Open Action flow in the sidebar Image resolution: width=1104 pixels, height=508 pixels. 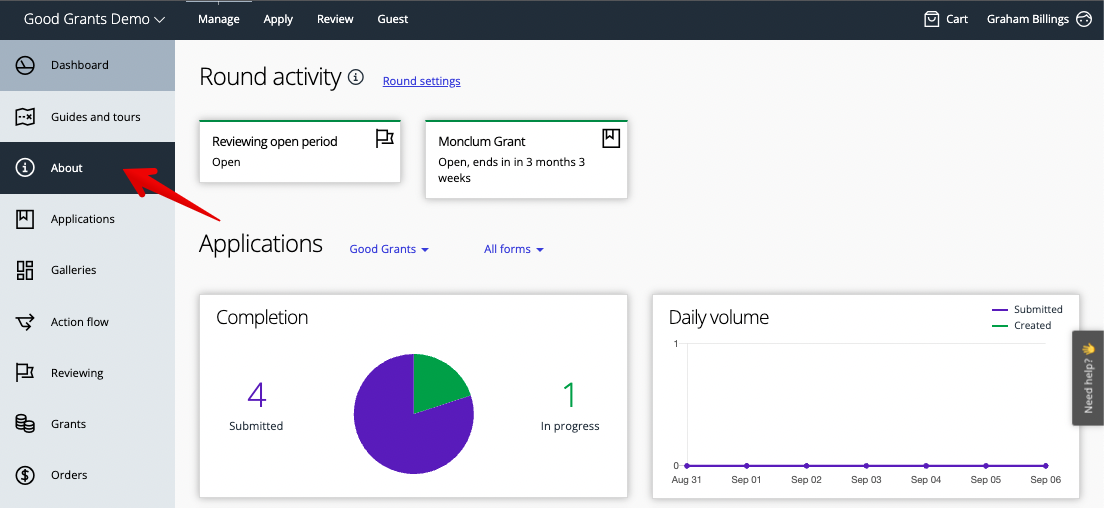(x=87, y=322)
